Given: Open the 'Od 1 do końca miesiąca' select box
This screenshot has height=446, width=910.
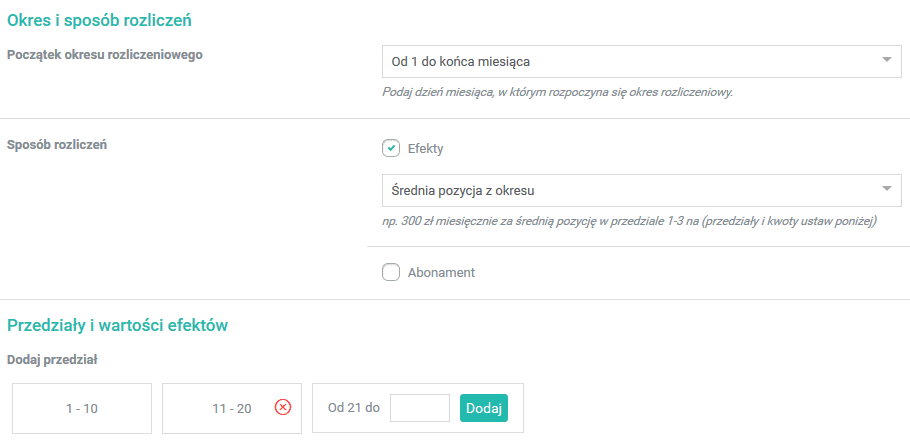Looking at the screenshot, I should pos(630,61).
